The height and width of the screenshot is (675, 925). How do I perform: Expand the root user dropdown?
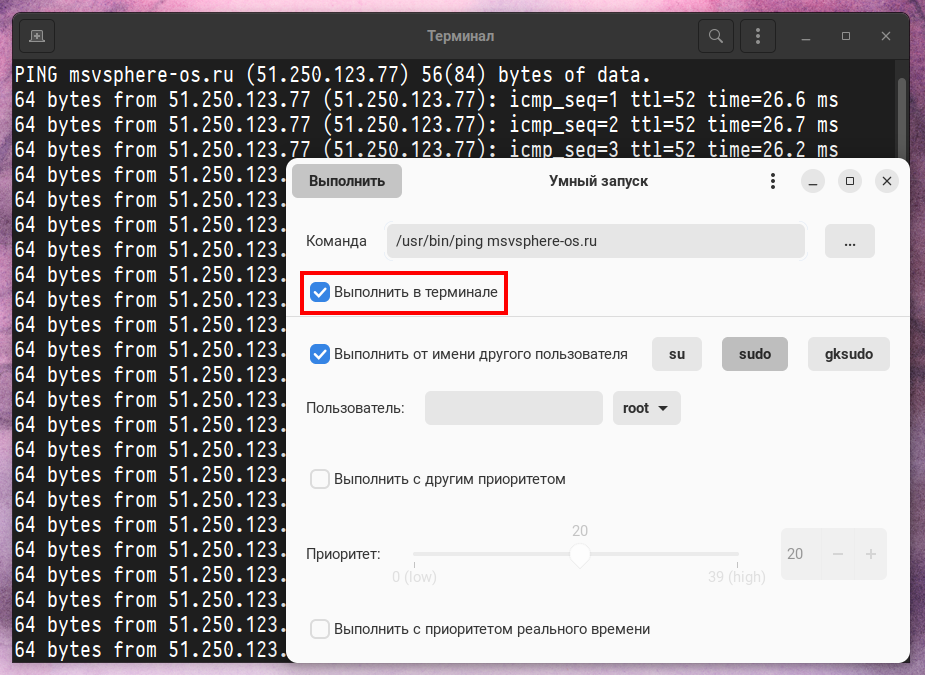coord(646,408)
